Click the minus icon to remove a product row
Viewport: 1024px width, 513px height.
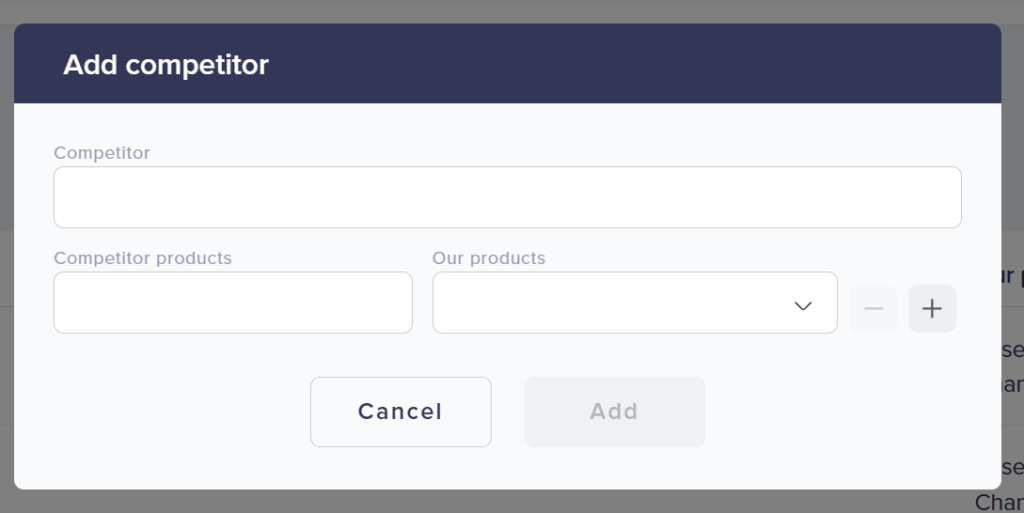(x=873, y=309)
